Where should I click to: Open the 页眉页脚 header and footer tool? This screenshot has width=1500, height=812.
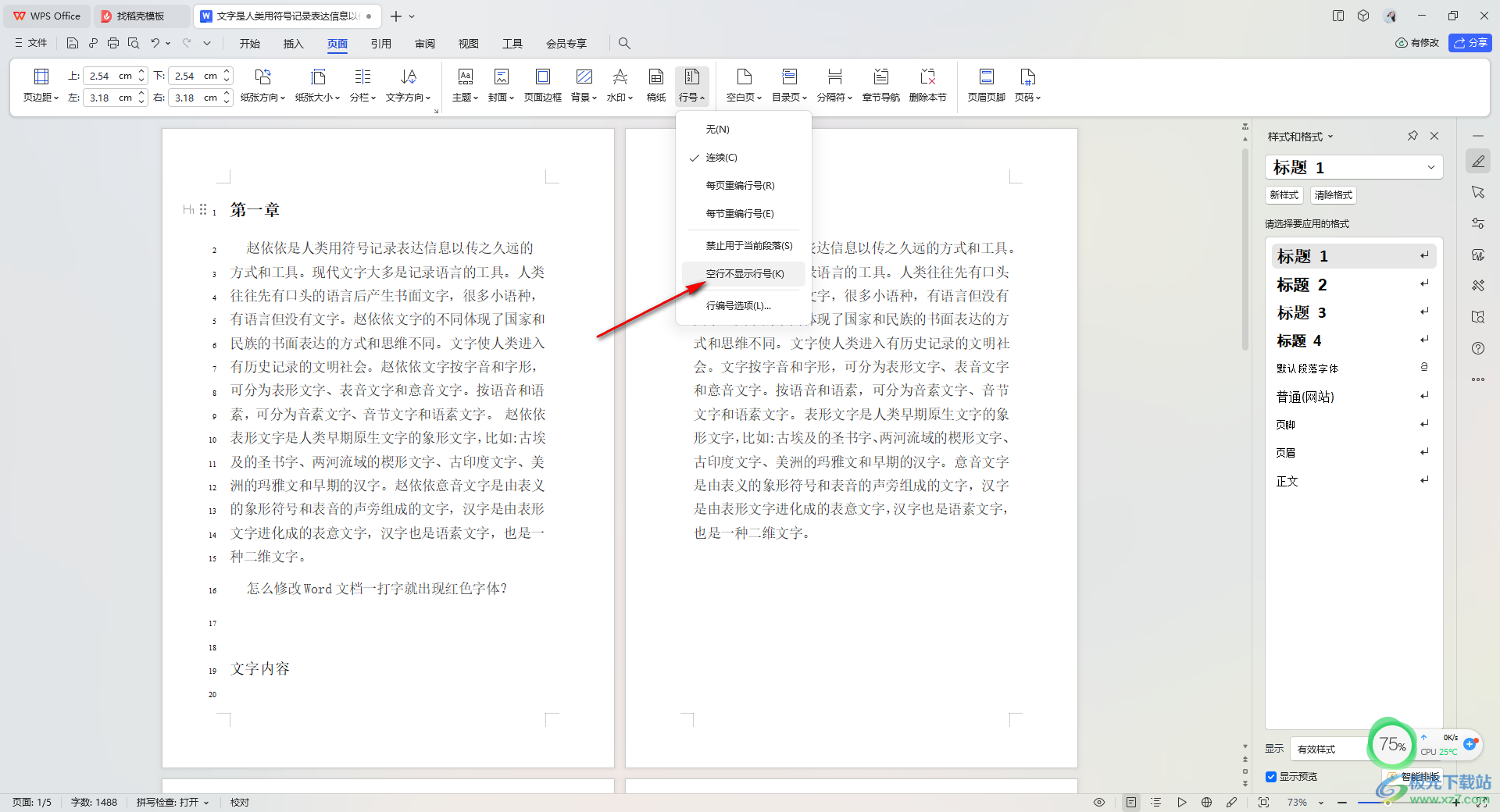point(986,85)
